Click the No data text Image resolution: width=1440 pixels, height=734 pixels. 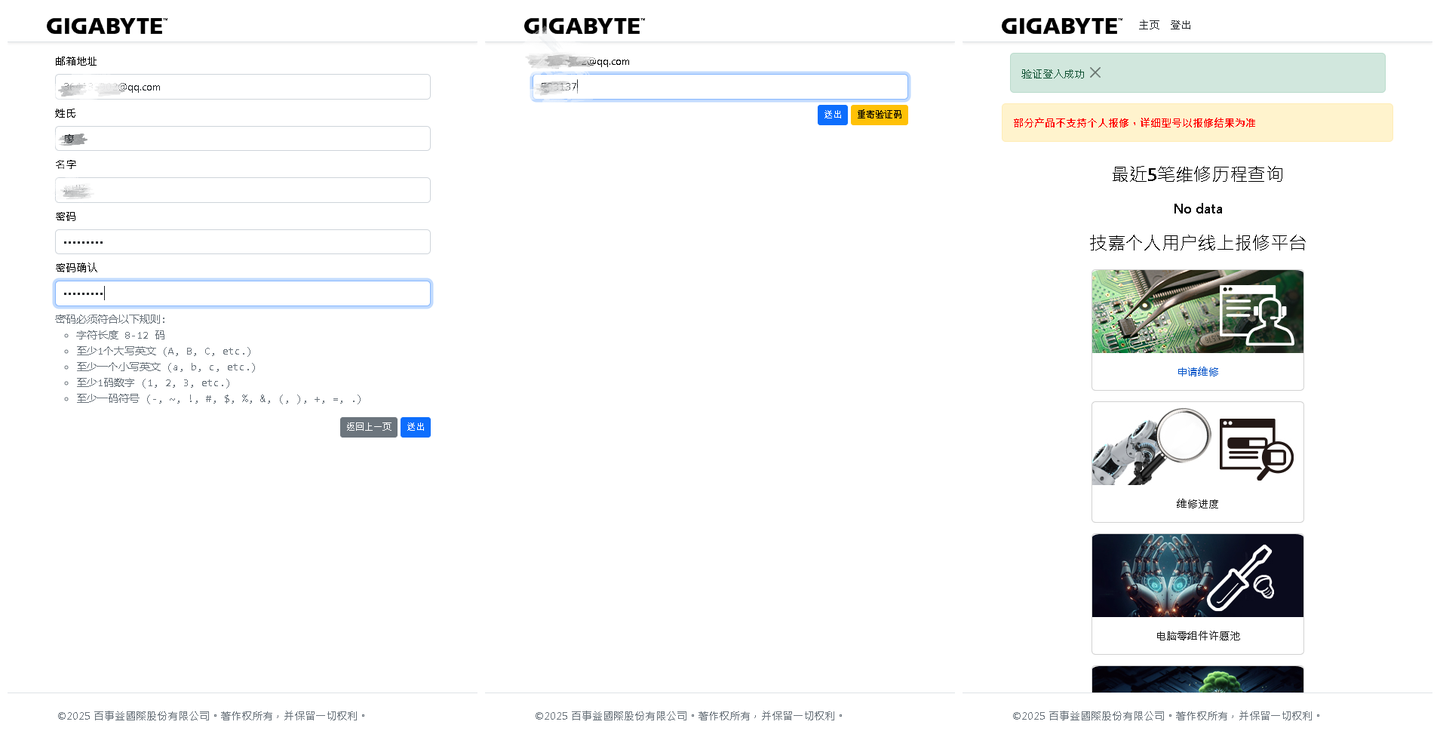(1198, 209)
